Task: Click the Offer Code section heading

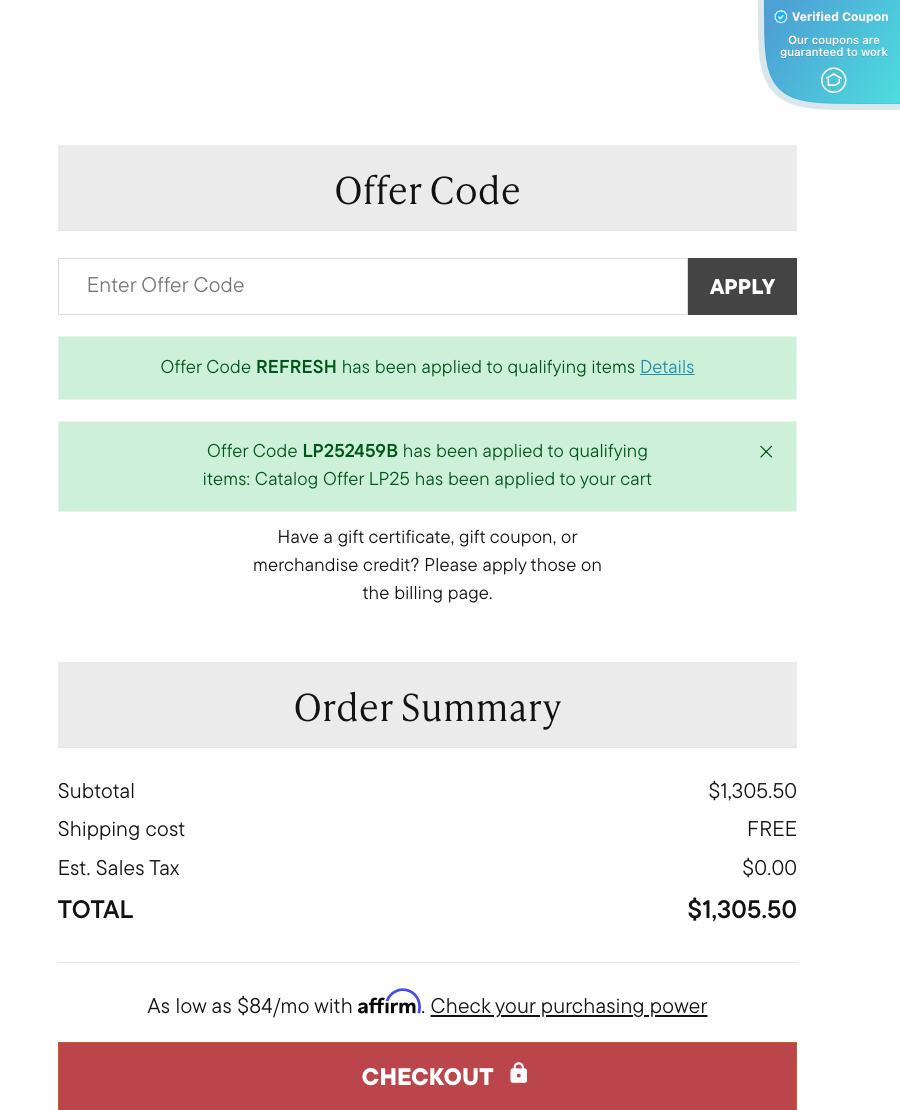Action: (427, 190)
